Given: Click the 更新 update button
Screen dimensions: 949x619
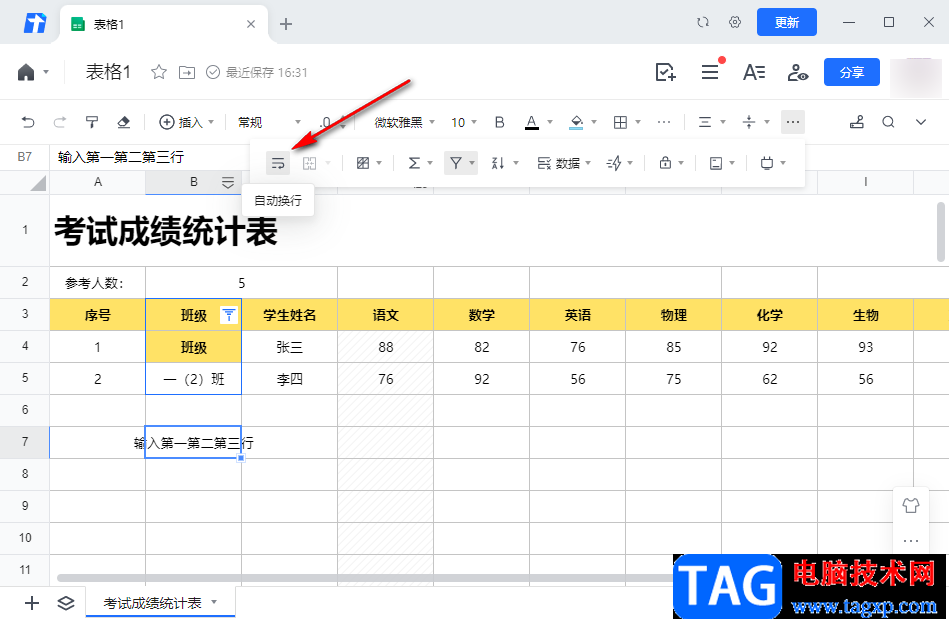Looking at the screenshot, I should (787, 22).
